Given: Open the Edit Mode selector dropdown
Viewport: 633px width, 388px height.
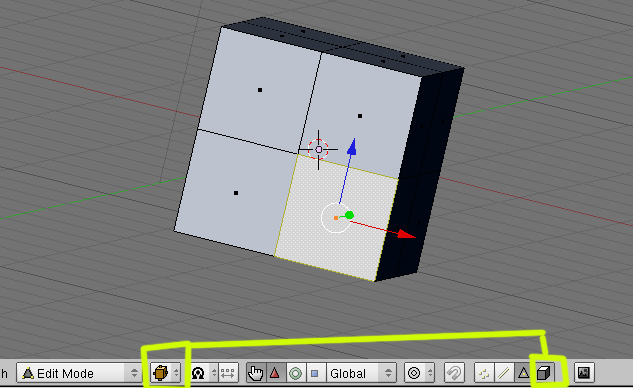Looking at the screenshot, I should point(79,373).
